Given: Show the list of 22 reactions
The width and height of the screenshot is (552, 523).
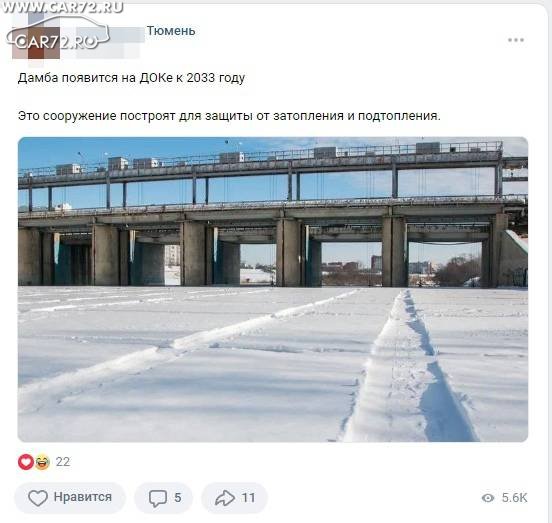Looking at the screenshot, I should 63,462.
